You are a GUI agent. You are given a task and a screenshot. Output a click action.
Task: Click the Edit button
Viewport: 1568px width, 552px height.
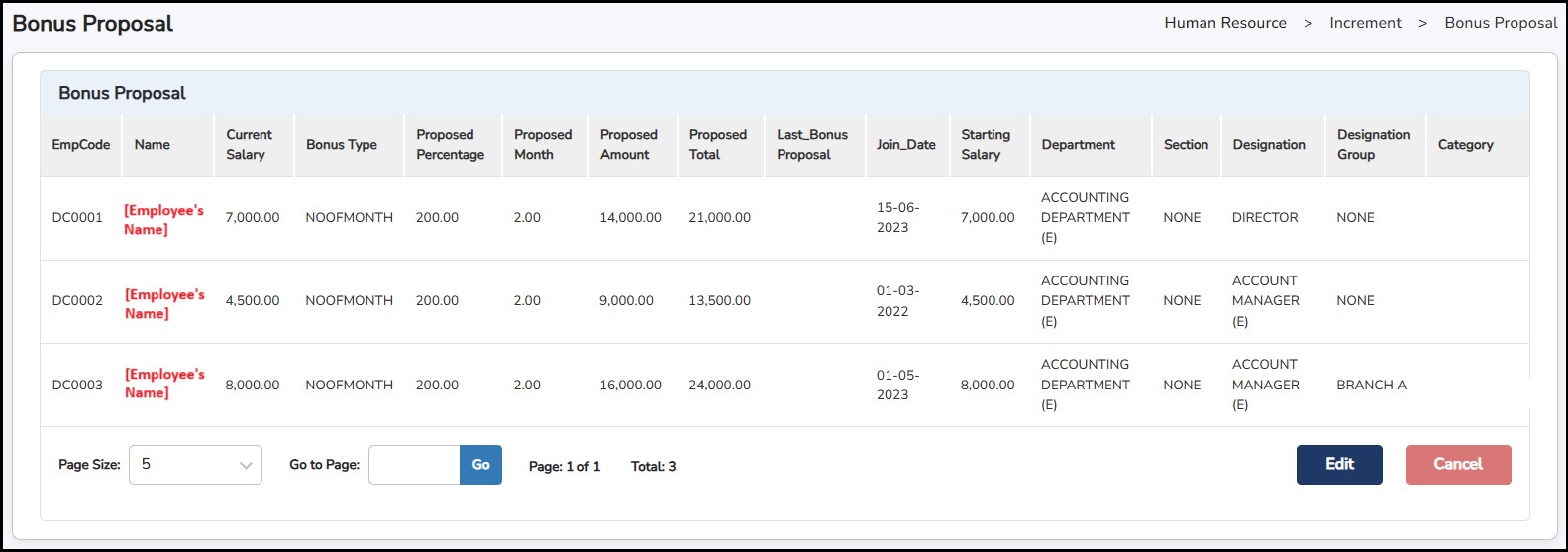[x=1338, y=464]
